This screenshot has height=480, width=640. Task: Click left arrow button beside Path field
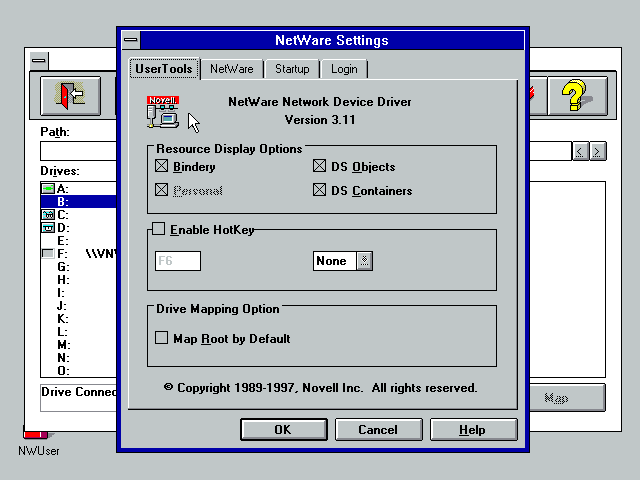tap(580, 151)
